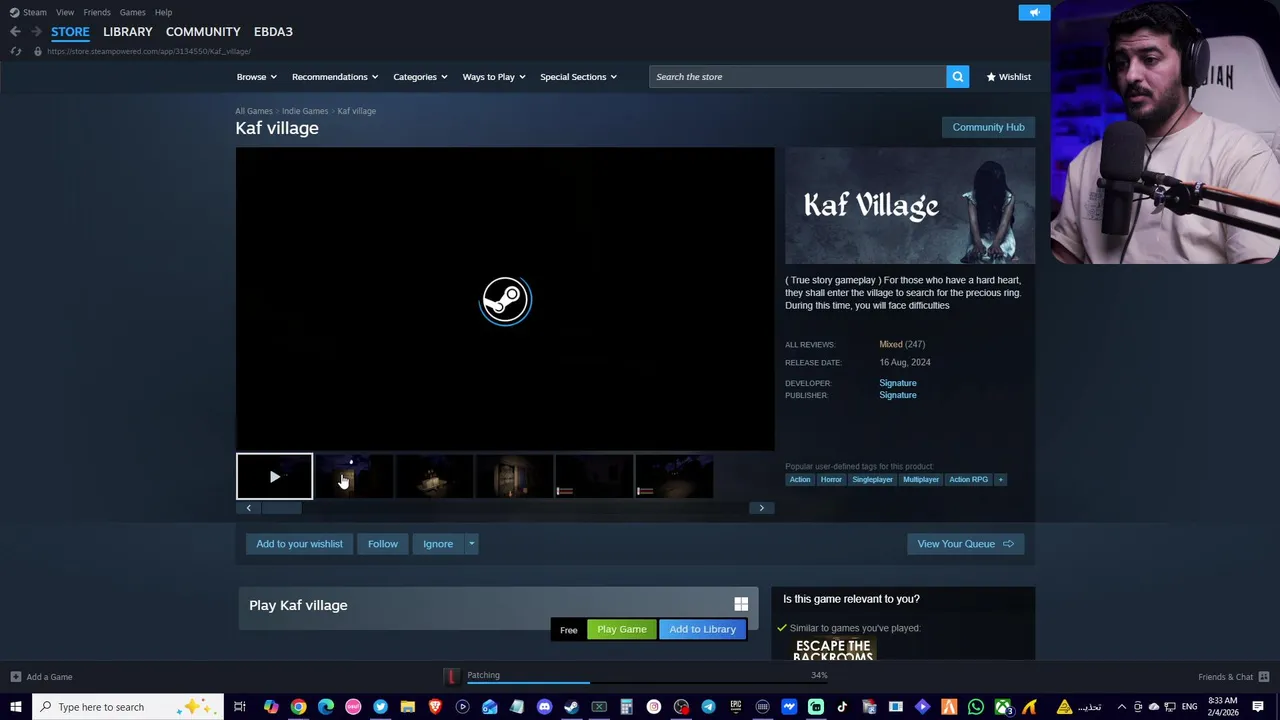Open WhatsApp from the taskbar
This screenshot has height=720, width=1280.
976,707
